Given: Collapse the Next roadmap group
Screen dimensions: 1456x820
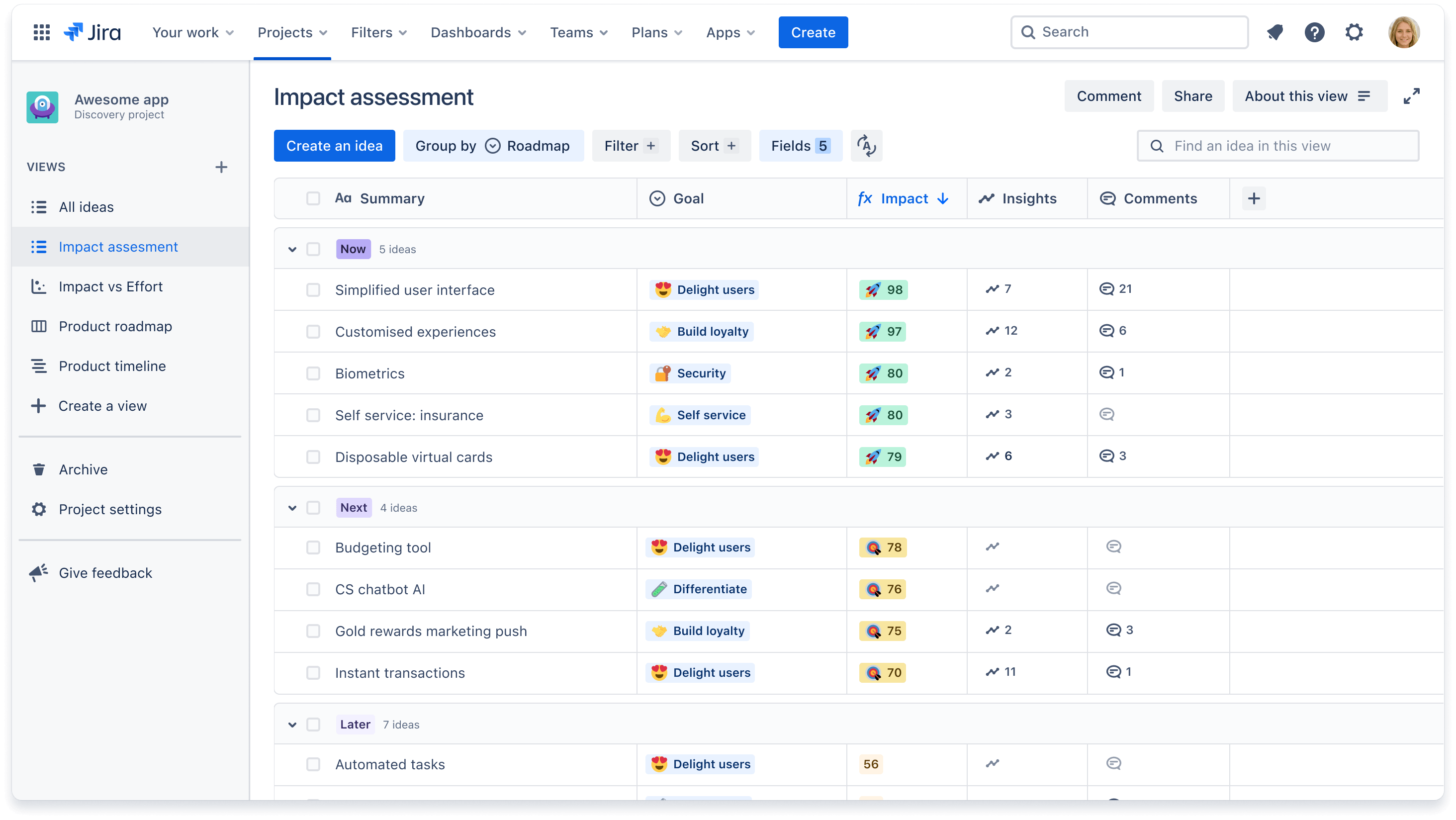Looking at the screenshot, I should coord(291,507).
